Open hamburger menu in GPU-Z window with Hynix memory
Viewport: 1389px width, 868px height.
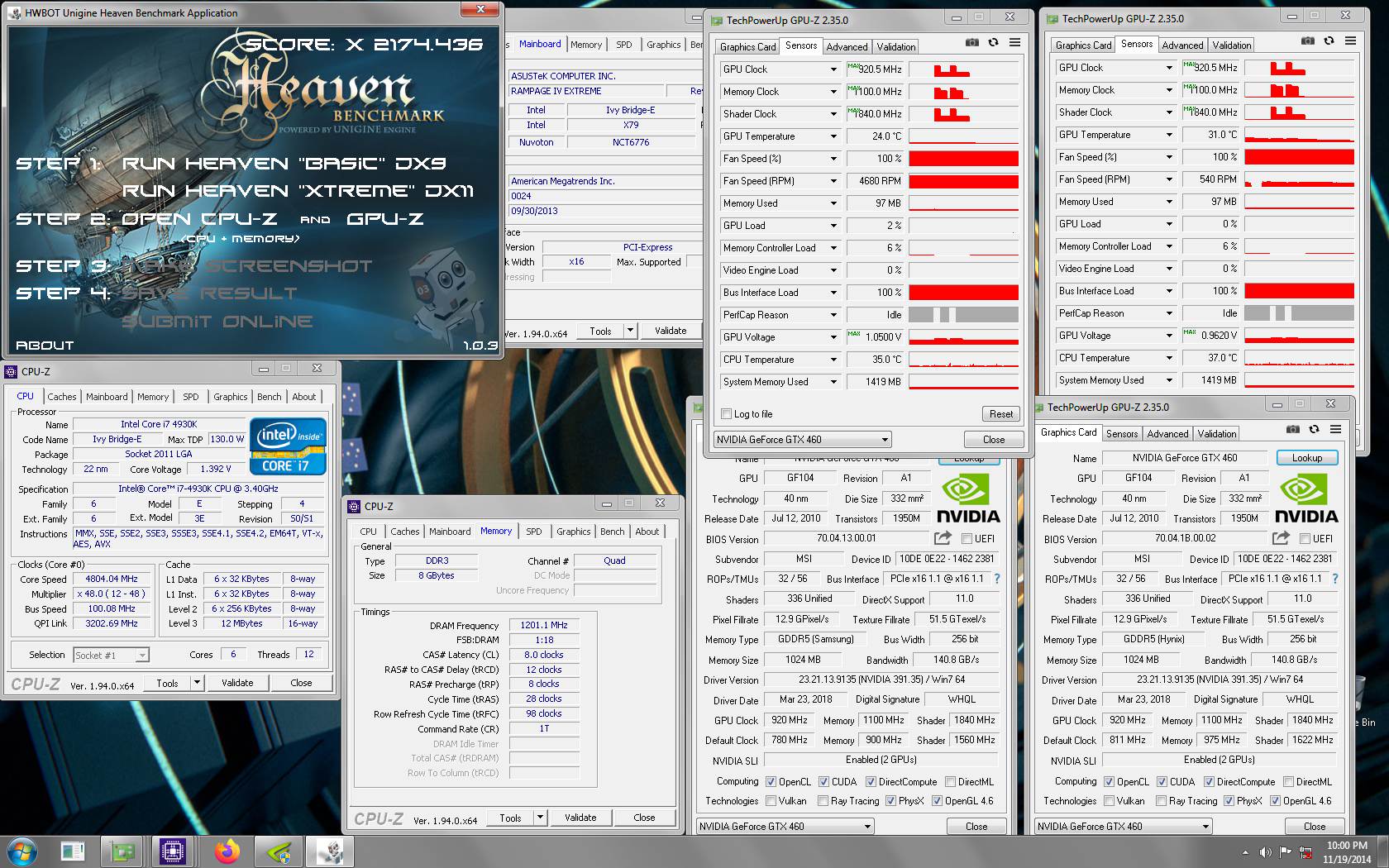tap(1335, 430)
